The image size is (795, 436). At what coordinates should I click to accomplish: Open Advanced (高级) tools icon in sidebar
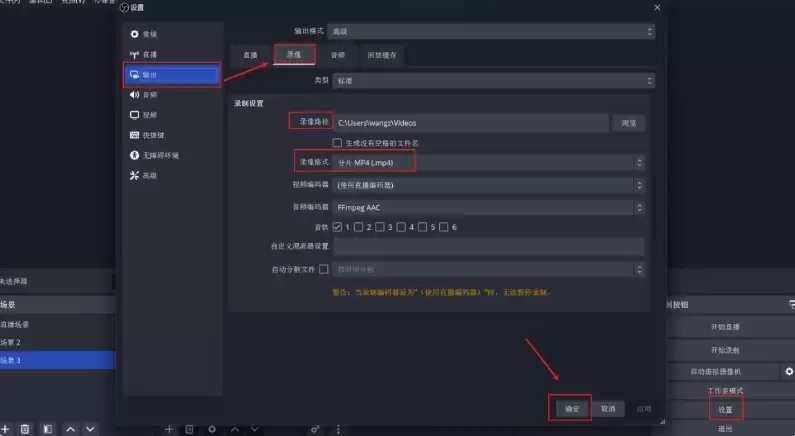point(134,175)
